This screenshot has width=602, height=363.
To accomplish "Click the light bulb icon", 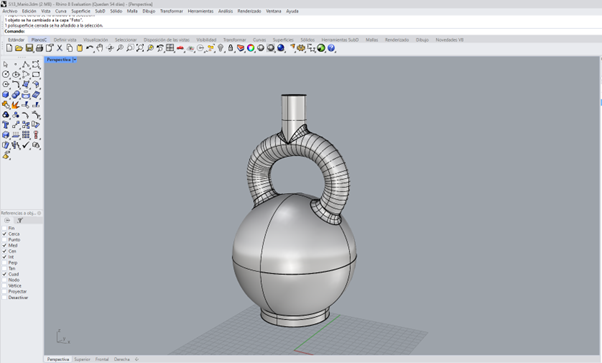I will pyautogui.click(x=220, y=48).
